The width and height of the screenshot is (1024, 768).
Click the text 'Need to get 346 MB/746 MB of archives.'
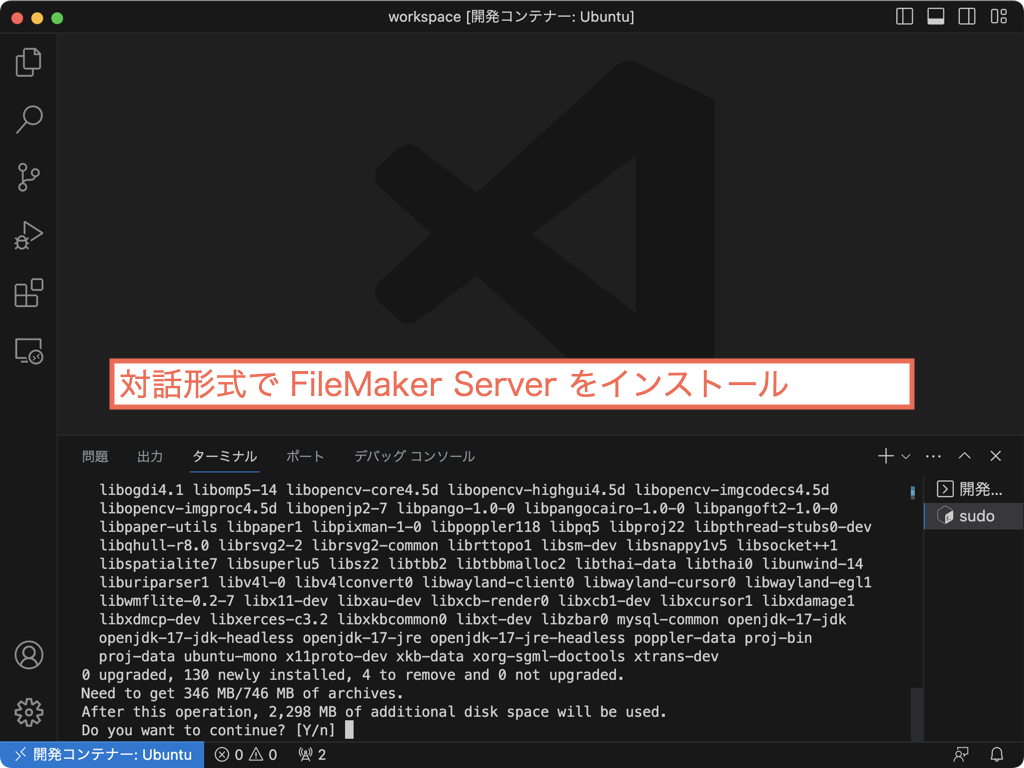tap(242, 694)
